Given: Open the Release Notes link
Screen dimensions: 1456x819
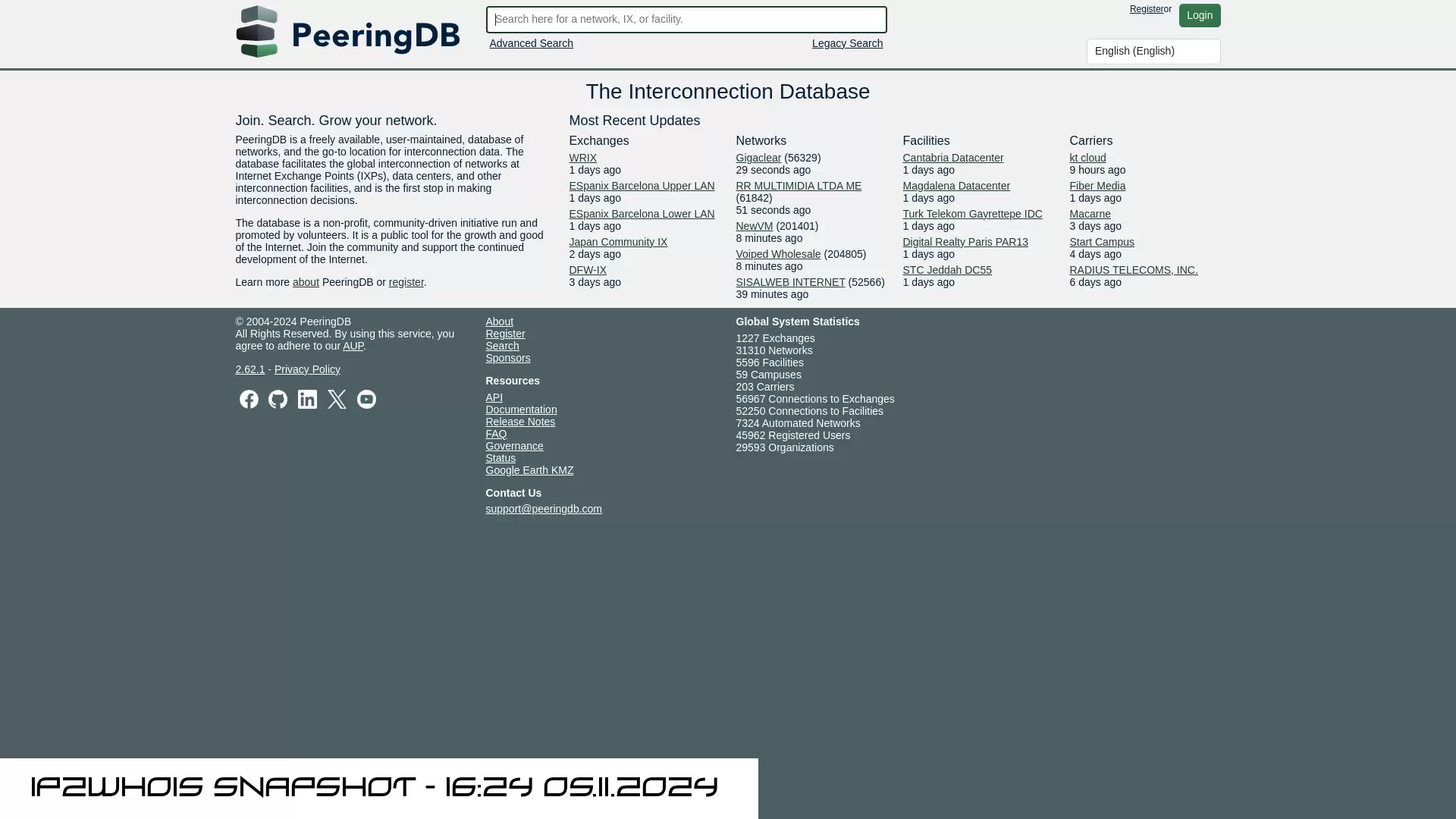Looking at the screenshot, I should point(520,422).
